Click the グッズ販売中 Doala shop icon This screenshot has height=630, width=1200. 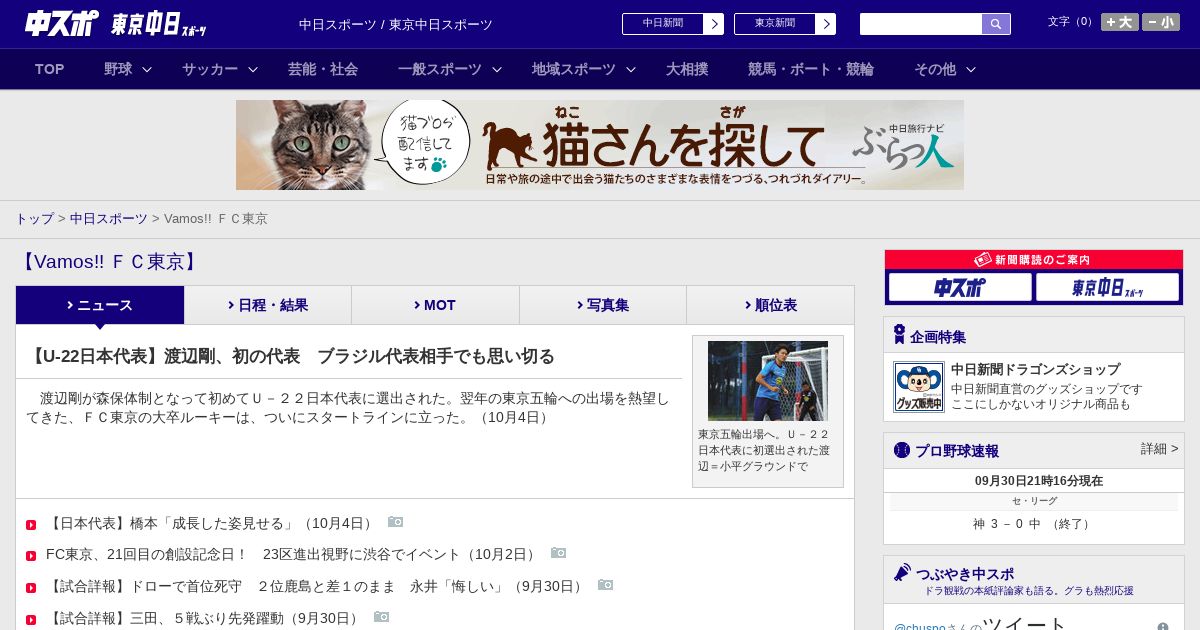pyautogui.click(x=919, y=387)
